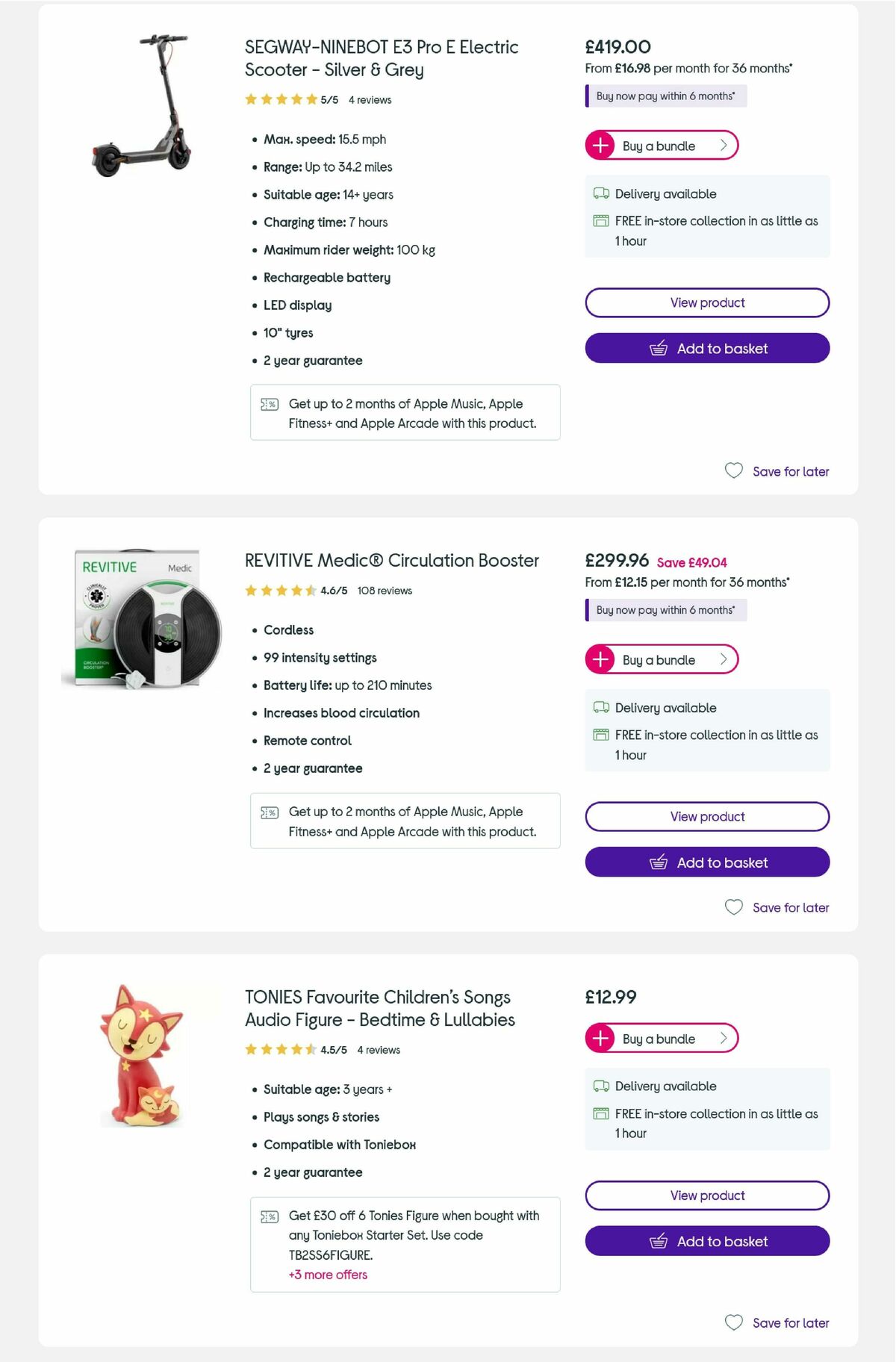View product for the Segway E3 Pro scooter

(707, 302)
